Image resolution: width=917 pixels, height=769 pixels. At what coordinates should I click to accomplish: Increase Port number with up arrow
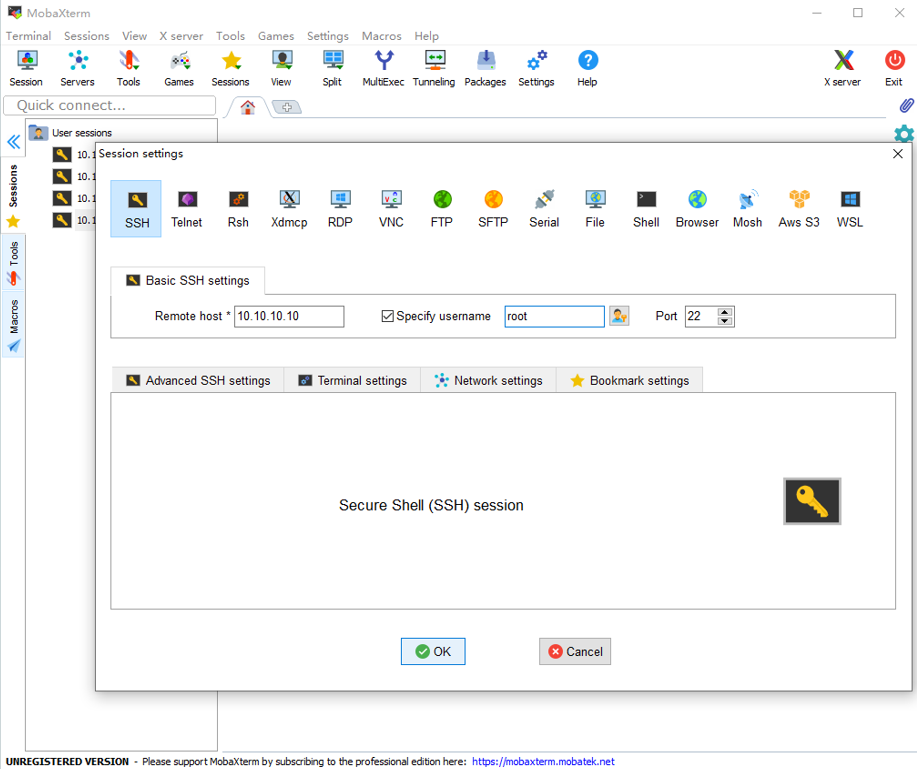tap(725, 312)
